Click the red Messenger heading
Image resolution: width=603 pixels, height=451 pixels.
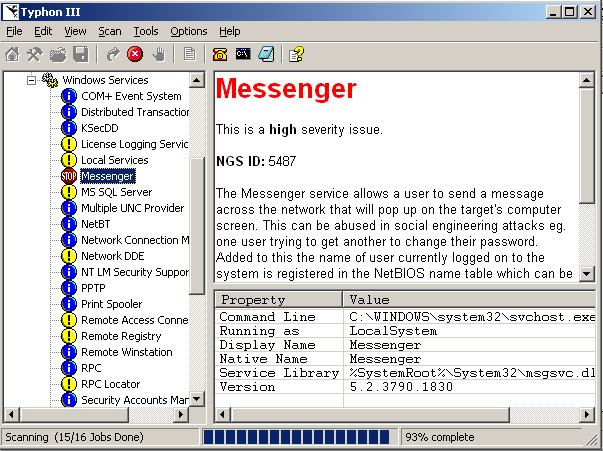[x=287, y=89]
